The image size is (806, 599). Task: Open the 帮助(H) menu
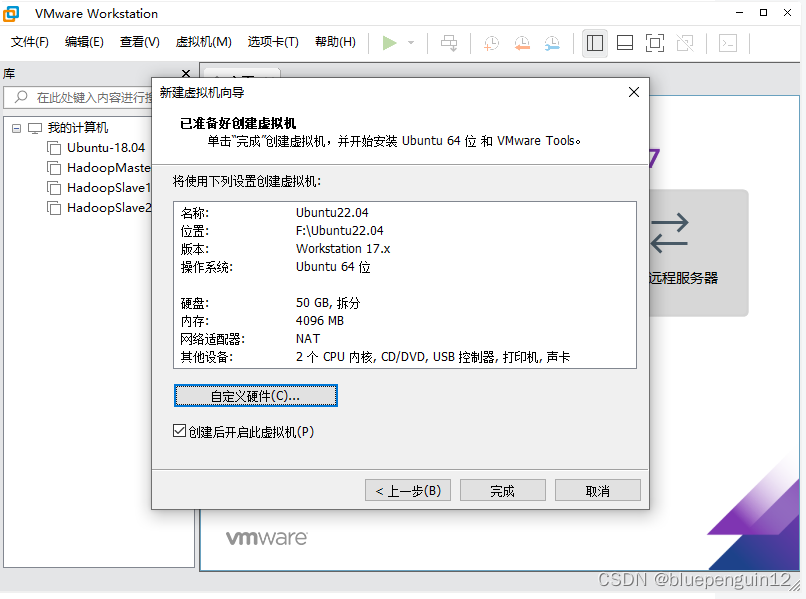335,42
